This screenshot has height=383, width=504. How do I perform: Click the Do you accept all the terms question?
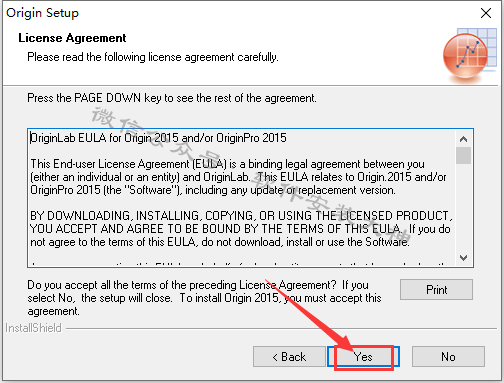pos(204,298)
